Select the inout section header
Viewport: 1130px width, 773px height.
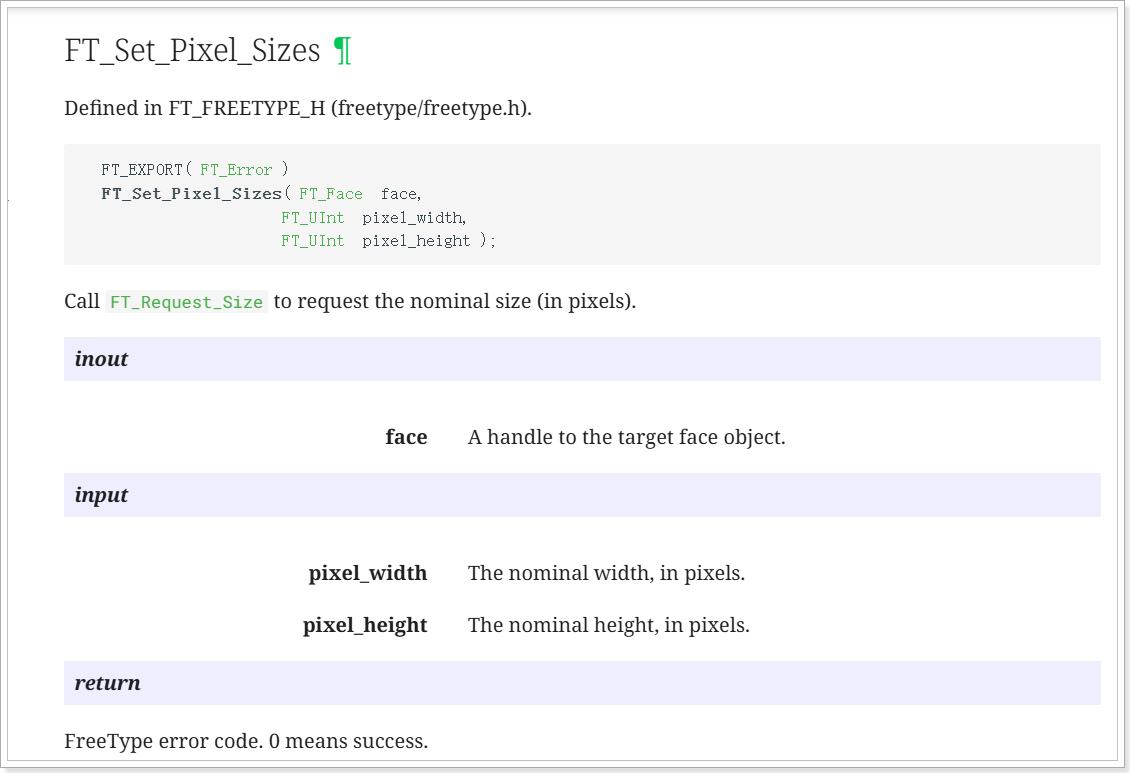pyautogui.click(x=102, y=359)
